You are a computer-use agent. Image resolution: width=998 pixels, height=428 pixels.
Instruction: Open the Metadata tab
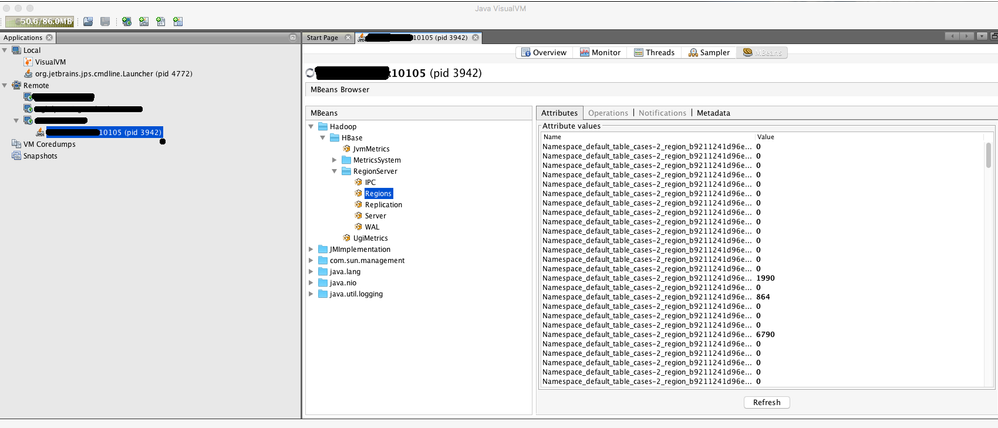point(713,113)
